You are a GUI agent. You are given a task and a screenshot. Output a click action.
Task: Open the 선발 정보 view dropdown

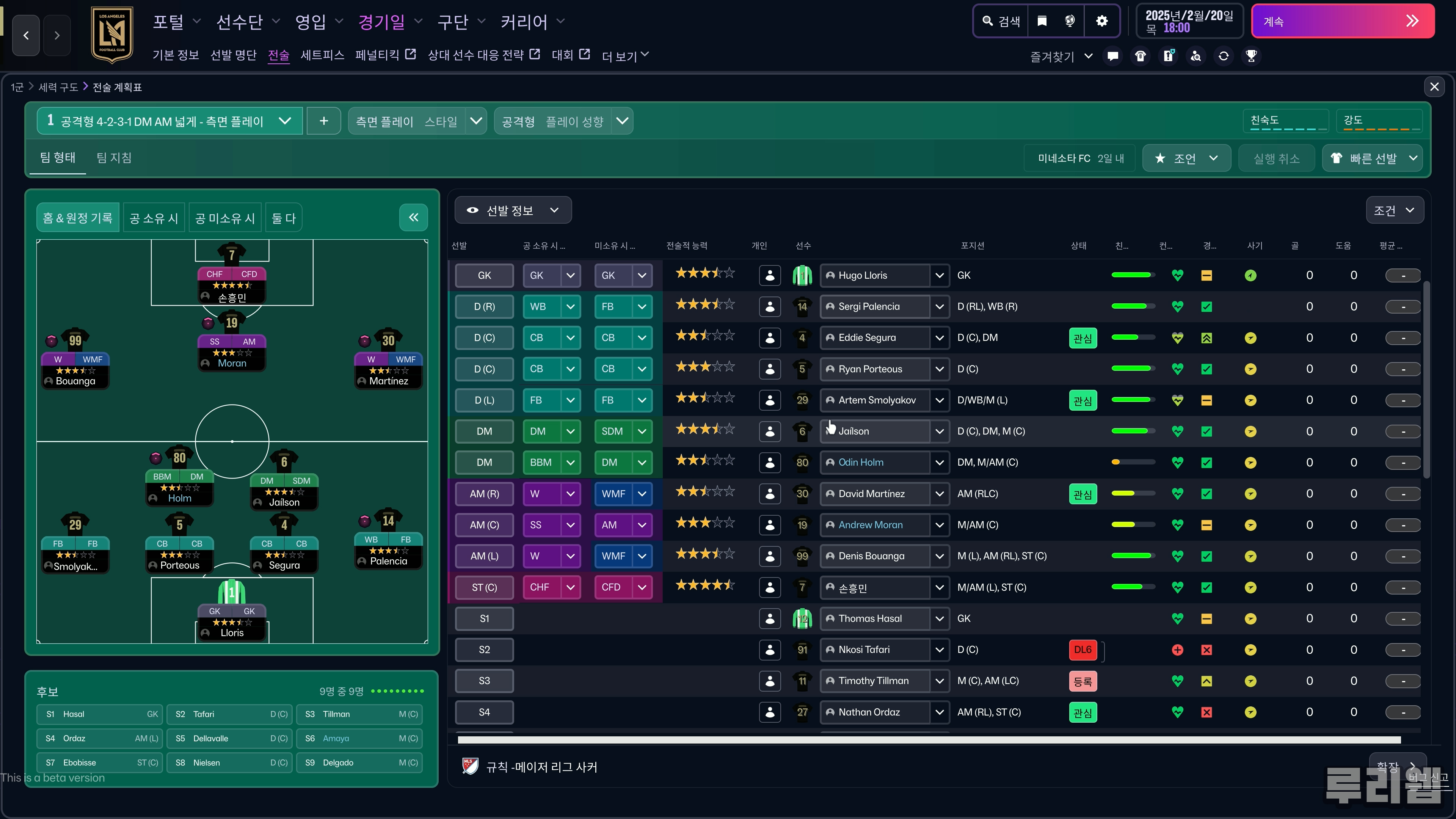click(512, 211)
